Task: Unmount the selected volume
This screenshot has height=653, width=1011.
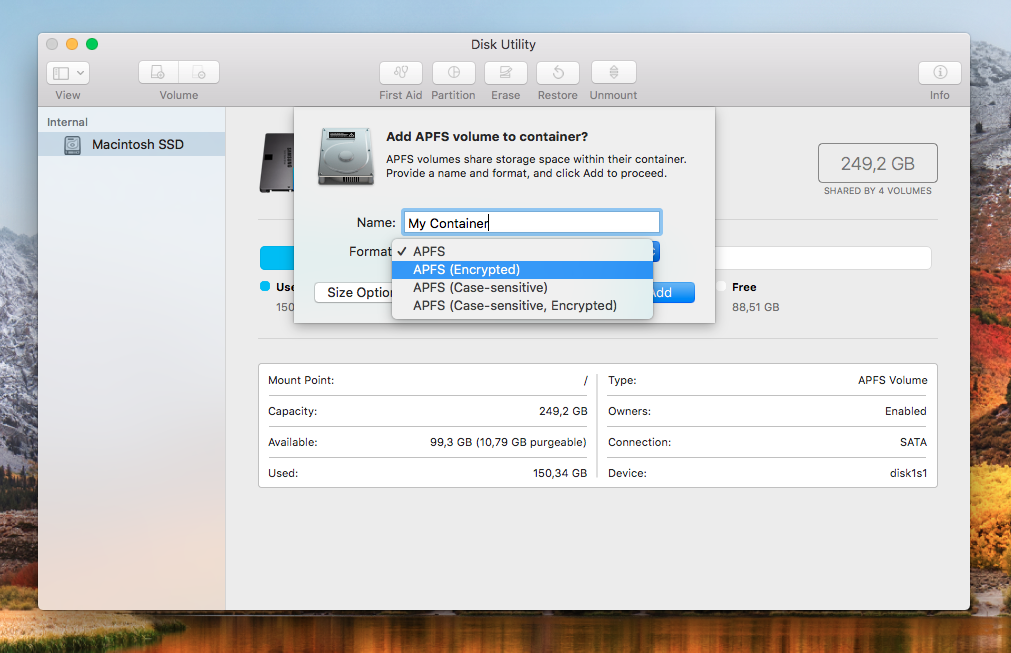Action: [613, 73]
